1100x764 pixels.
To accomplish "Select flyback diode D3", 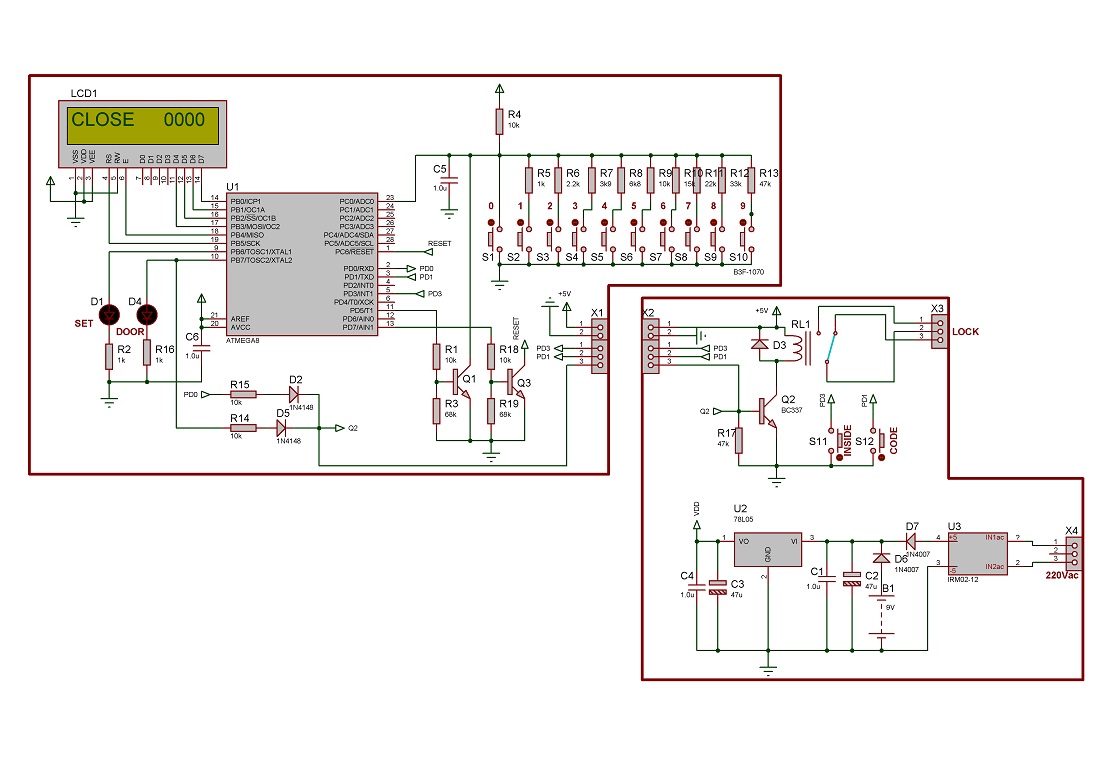I will click(x=760, y=344).
